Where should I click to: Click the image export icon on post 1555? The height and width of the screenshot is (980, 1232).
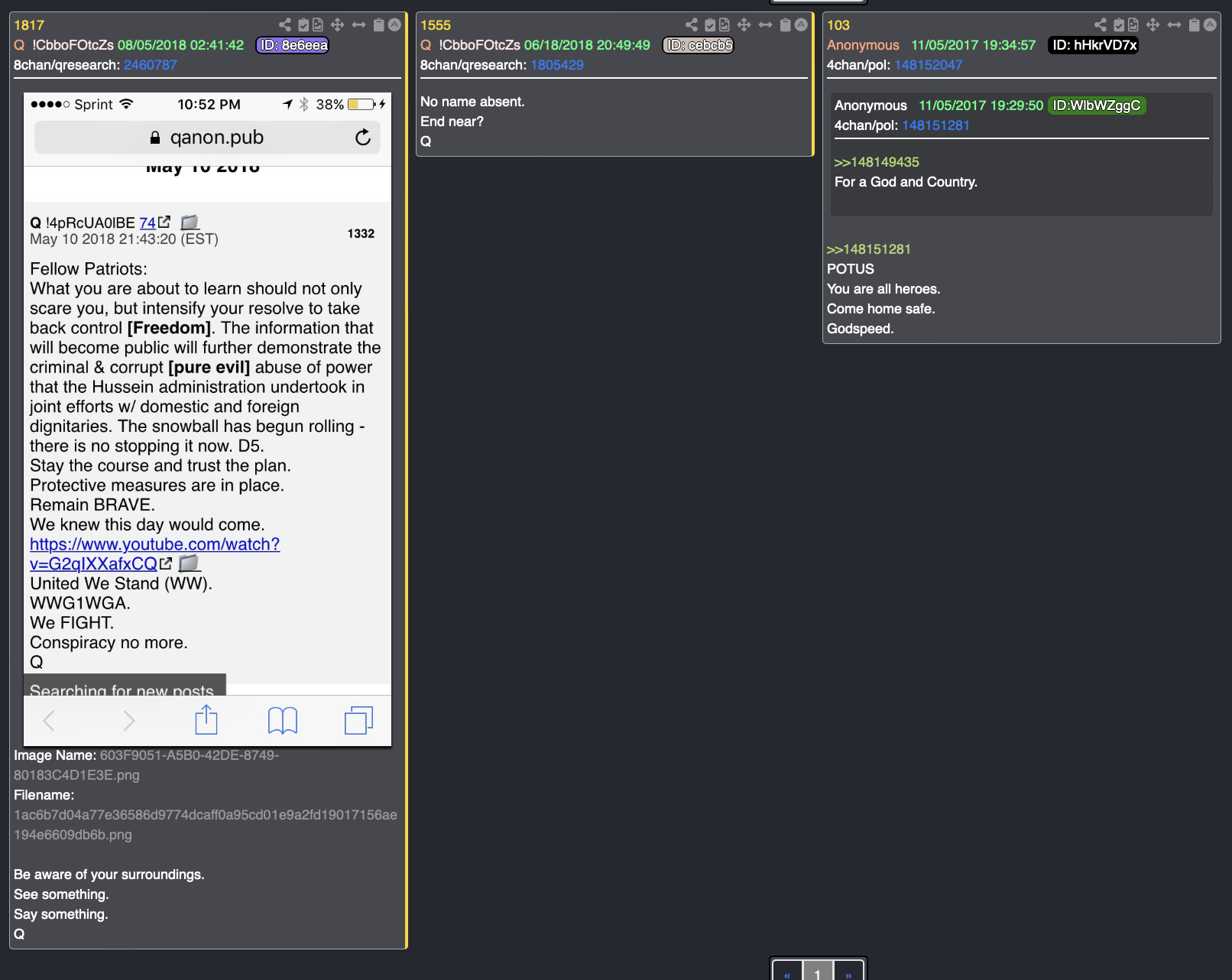725,24
